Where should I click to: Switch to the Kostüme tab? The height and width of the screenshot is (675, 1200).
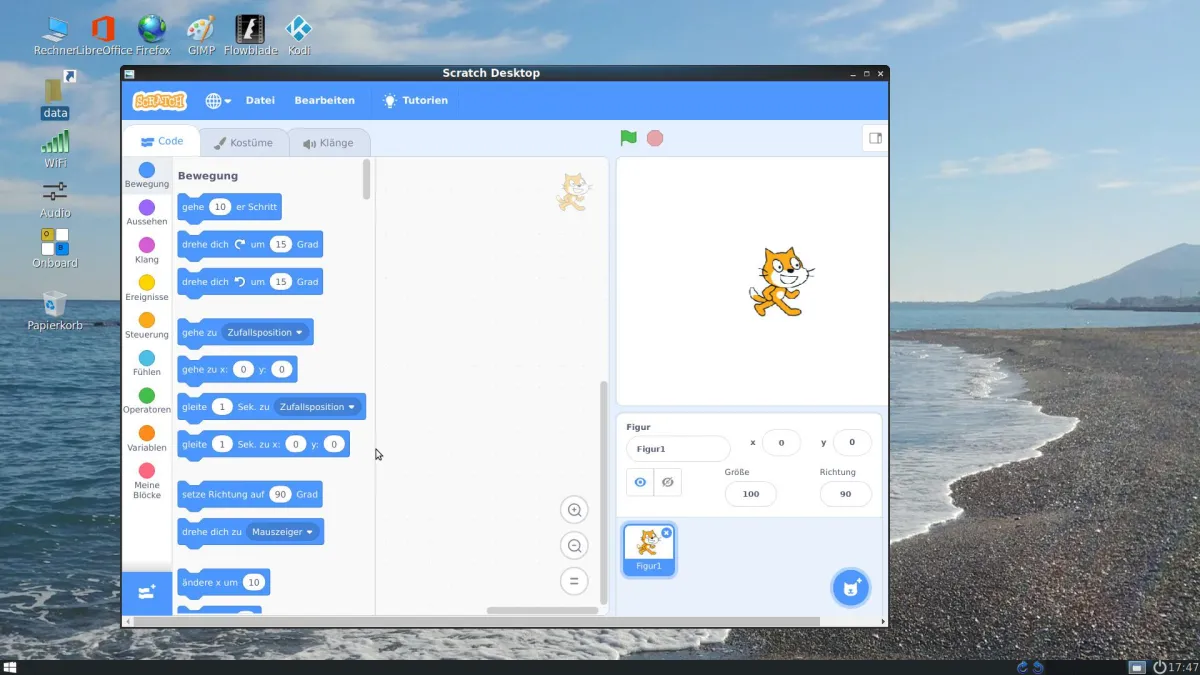(x=245, y=141)
